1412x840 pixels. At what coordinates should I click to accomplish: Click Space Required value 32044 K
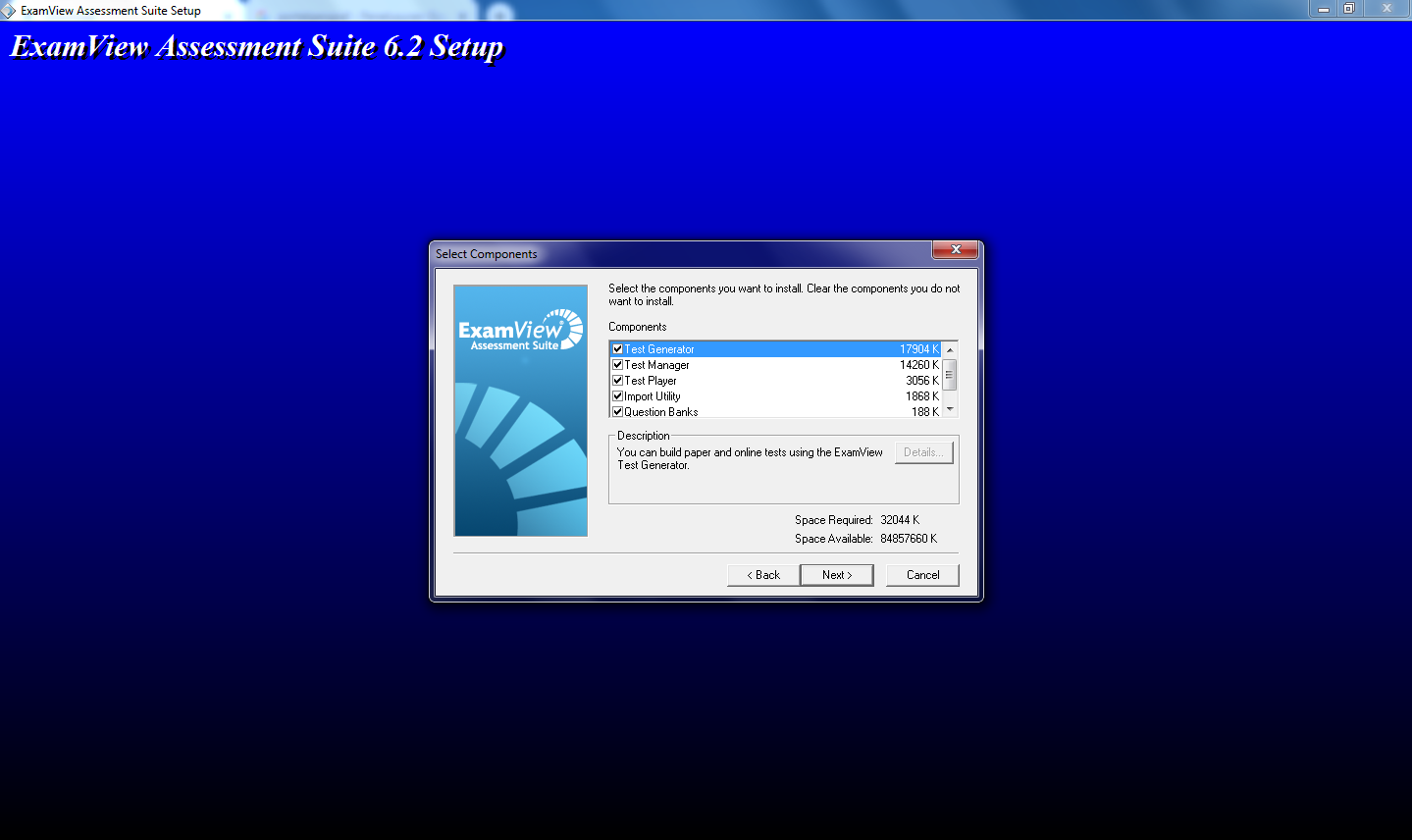tap(900, 520)
